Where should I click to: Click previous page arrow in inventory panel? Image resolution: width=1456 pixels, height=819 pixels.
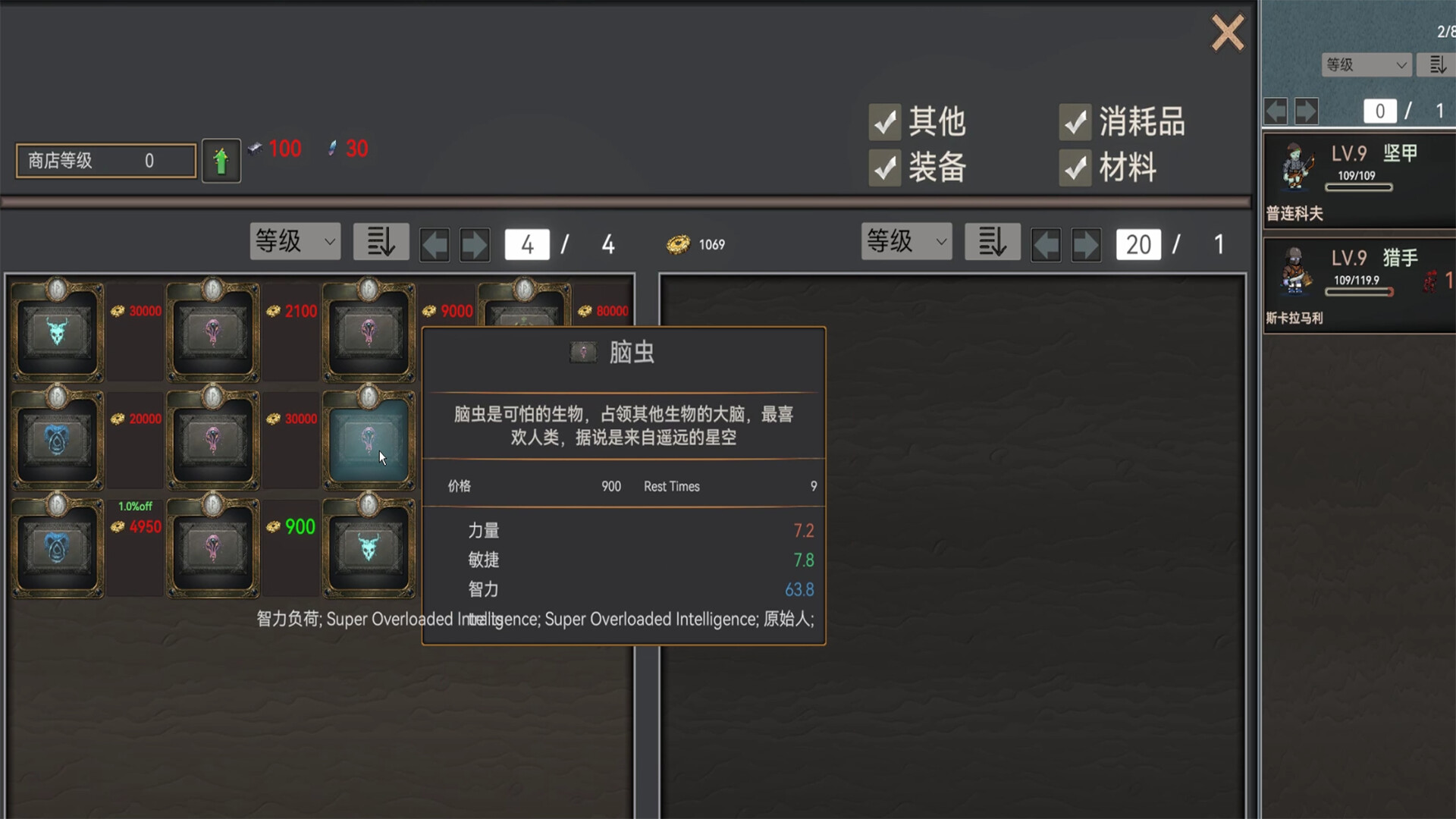click(x=1046, y=244)
